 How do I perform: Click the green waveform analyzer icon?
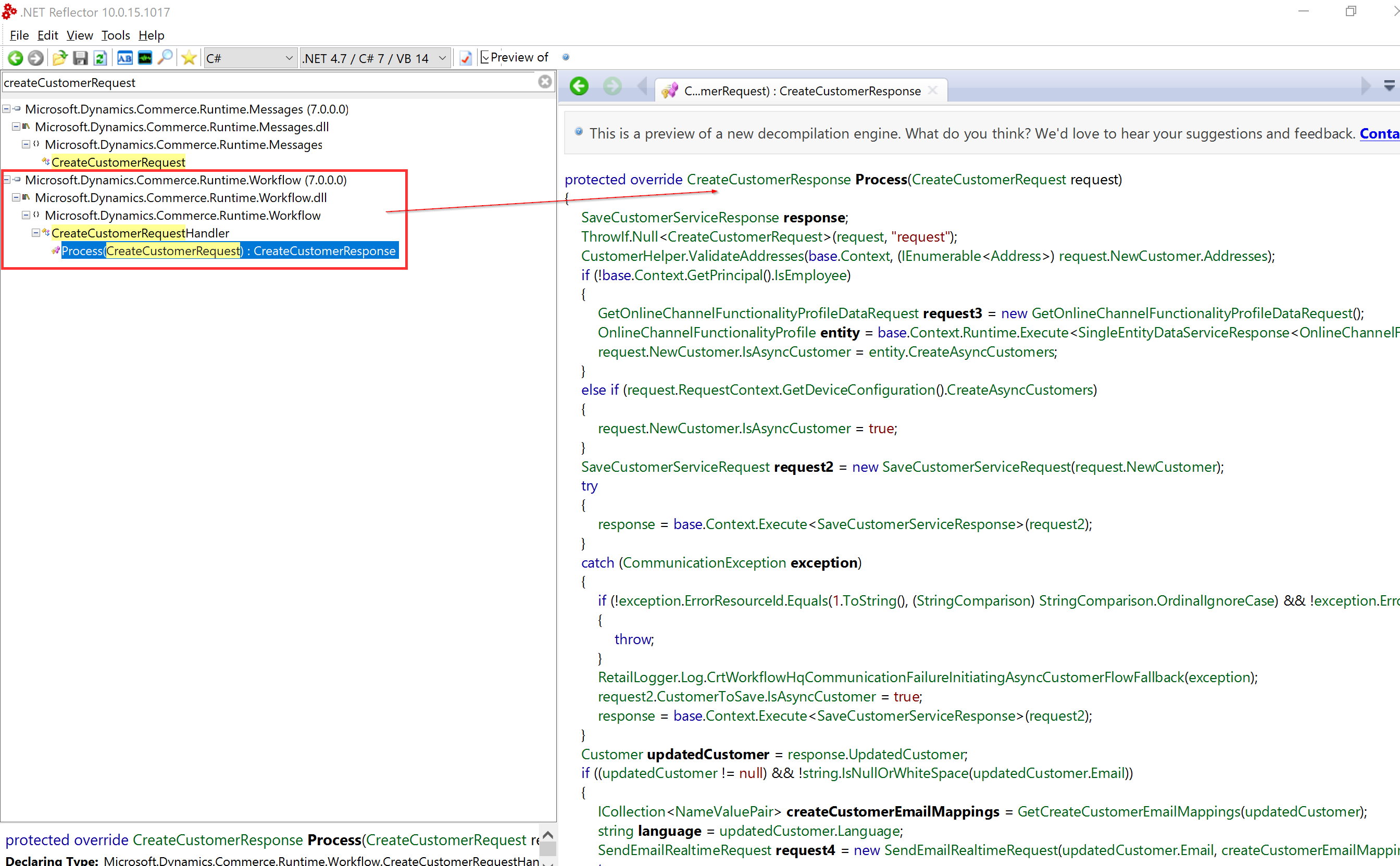[x=145, y=58]
